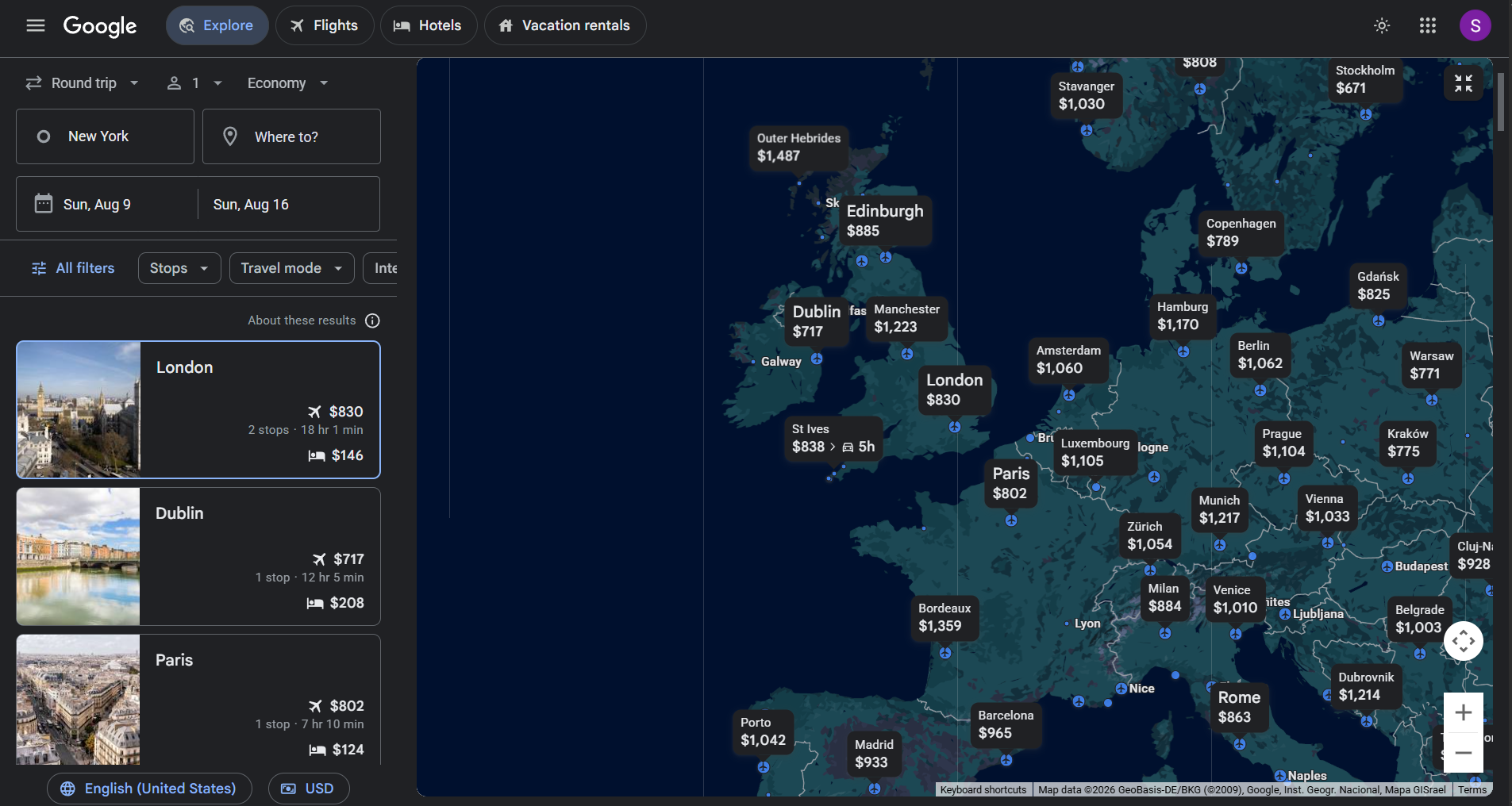Click the departure calendar icon
The width and height of the screenshot is (1512, 806).
pyautogui.click(x=44, y=204)
